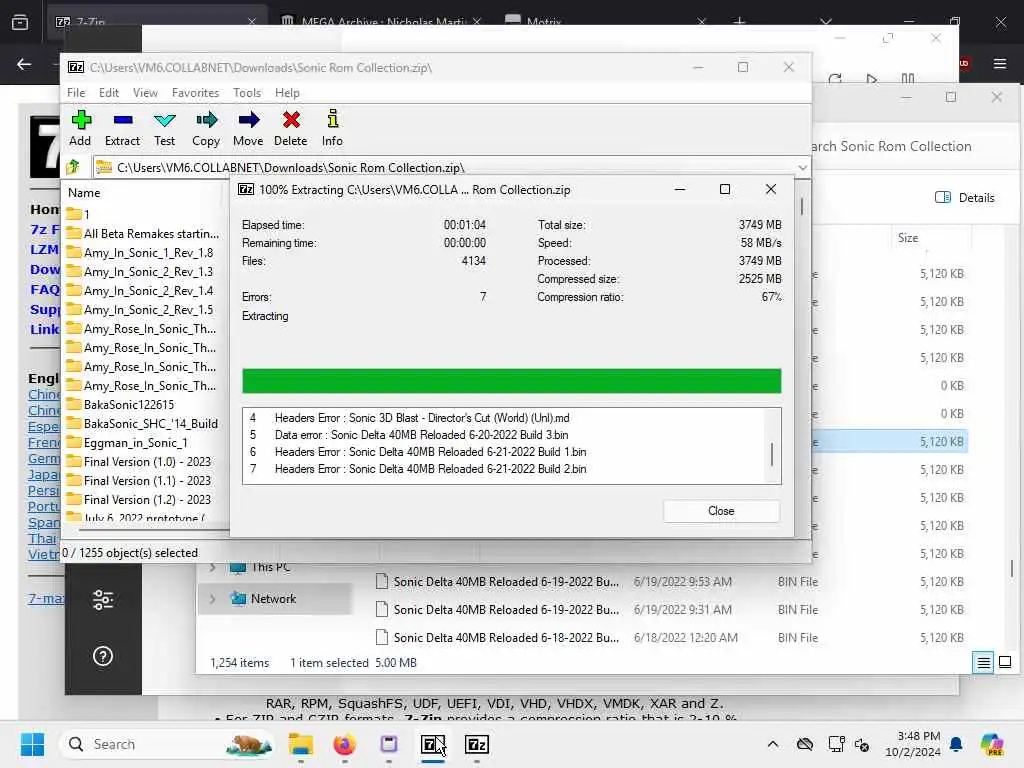Click the settings sliders icon in dark sidebar

pos(103,600)
